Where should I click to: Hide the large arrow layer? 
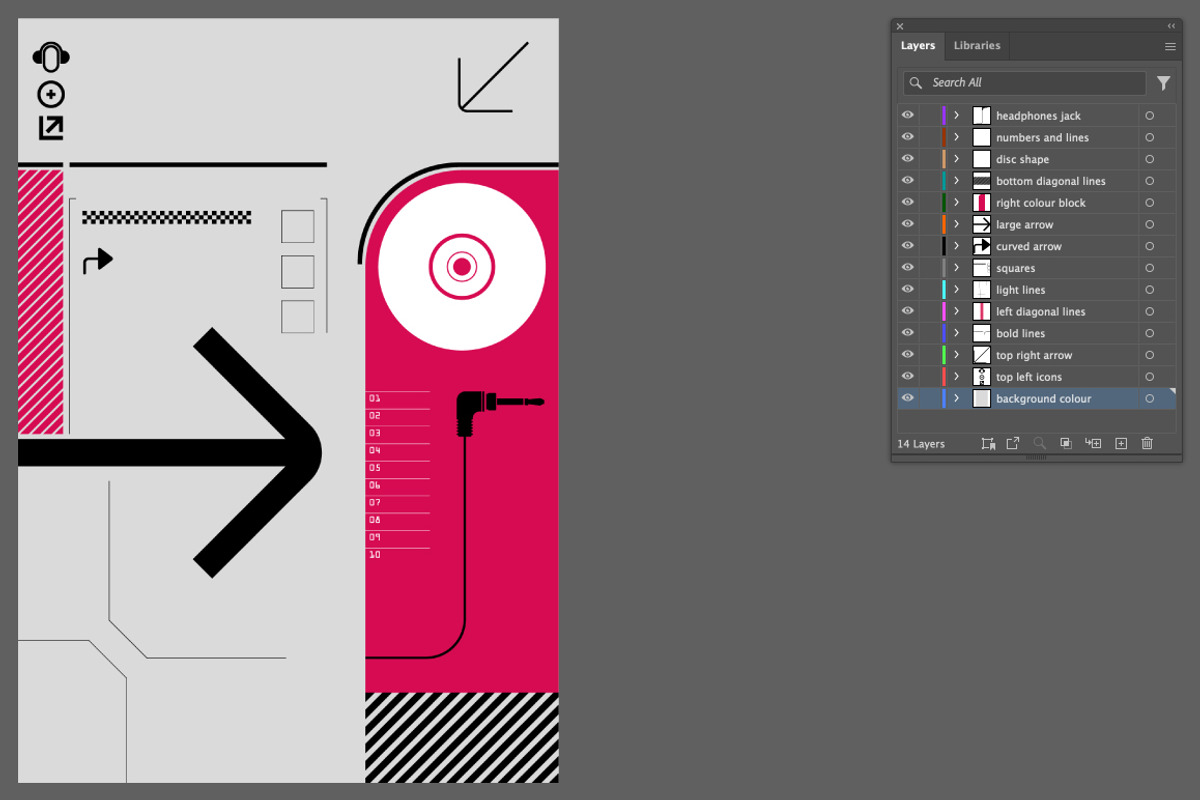(x=908, y=225)
